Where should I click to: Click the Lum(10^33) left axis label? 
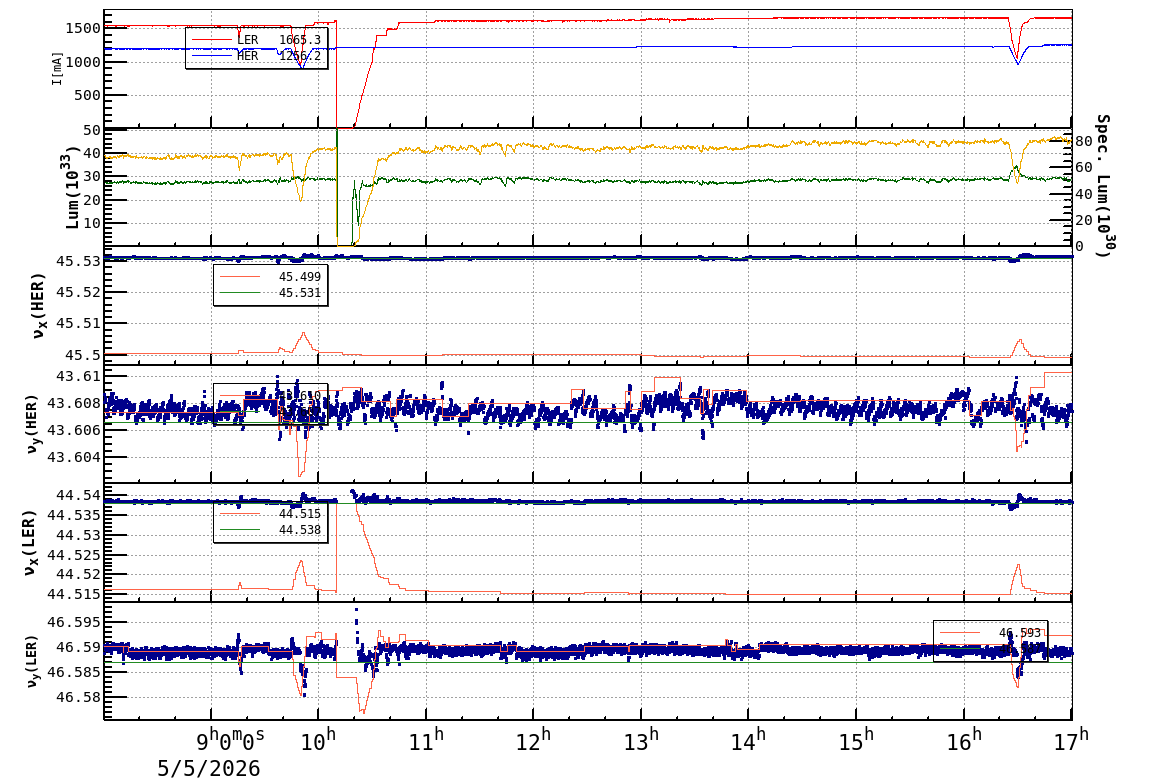coord(71,188)
